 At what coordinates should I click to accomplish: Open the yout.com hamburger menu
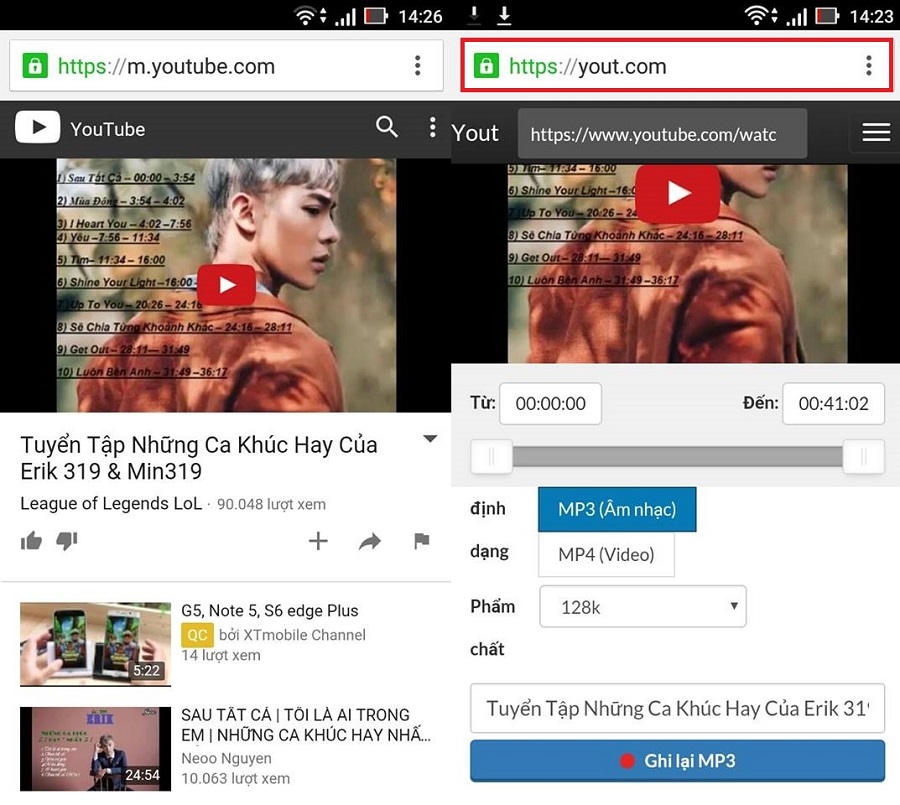pos(875,132)
